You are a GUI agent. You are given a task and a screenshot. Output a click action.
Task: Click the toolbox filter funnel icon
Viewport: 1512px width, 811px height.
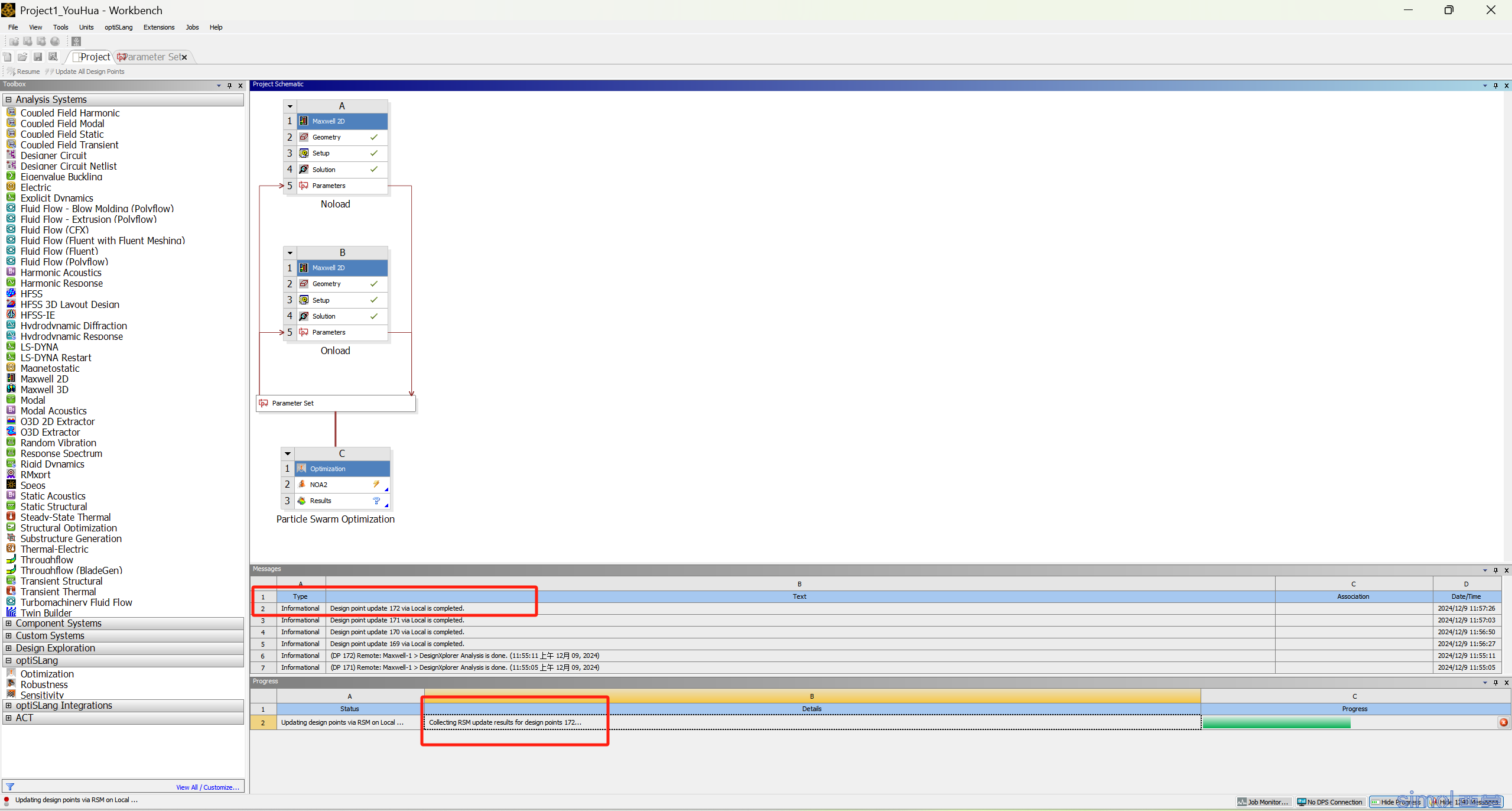pyautogui.click(x=10, y=787)
